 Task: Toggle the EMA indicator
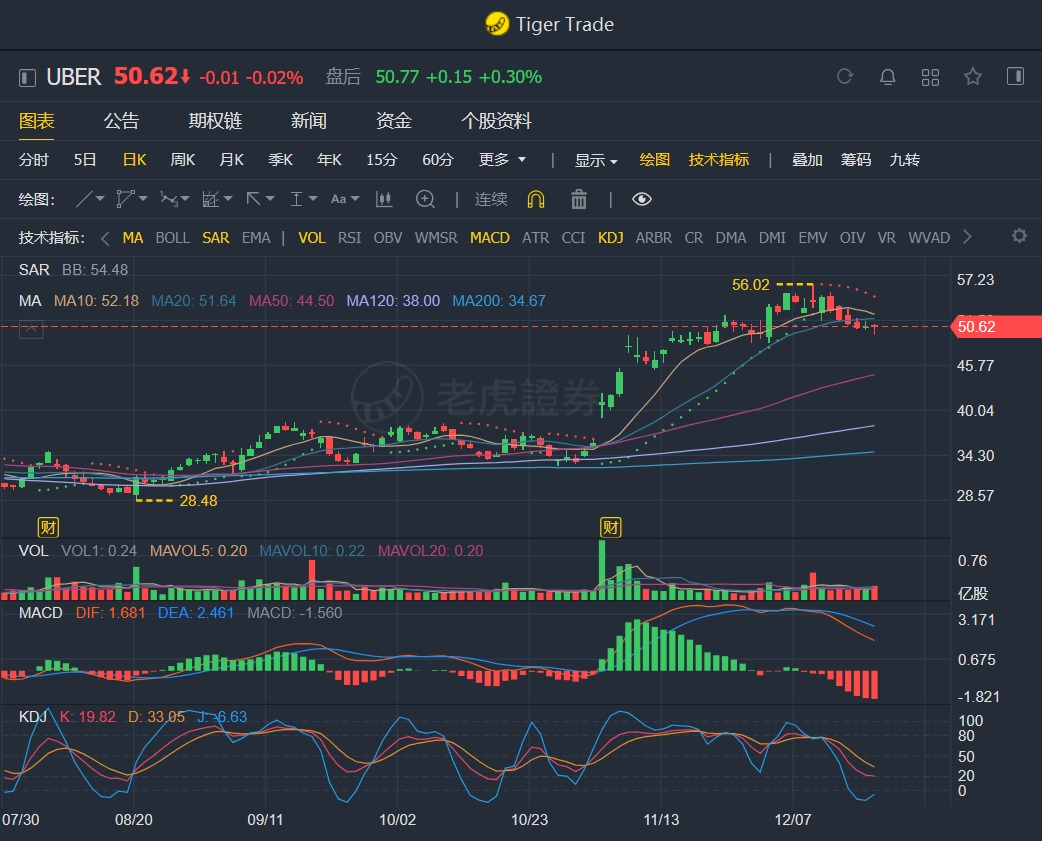[x=256, y=238]
